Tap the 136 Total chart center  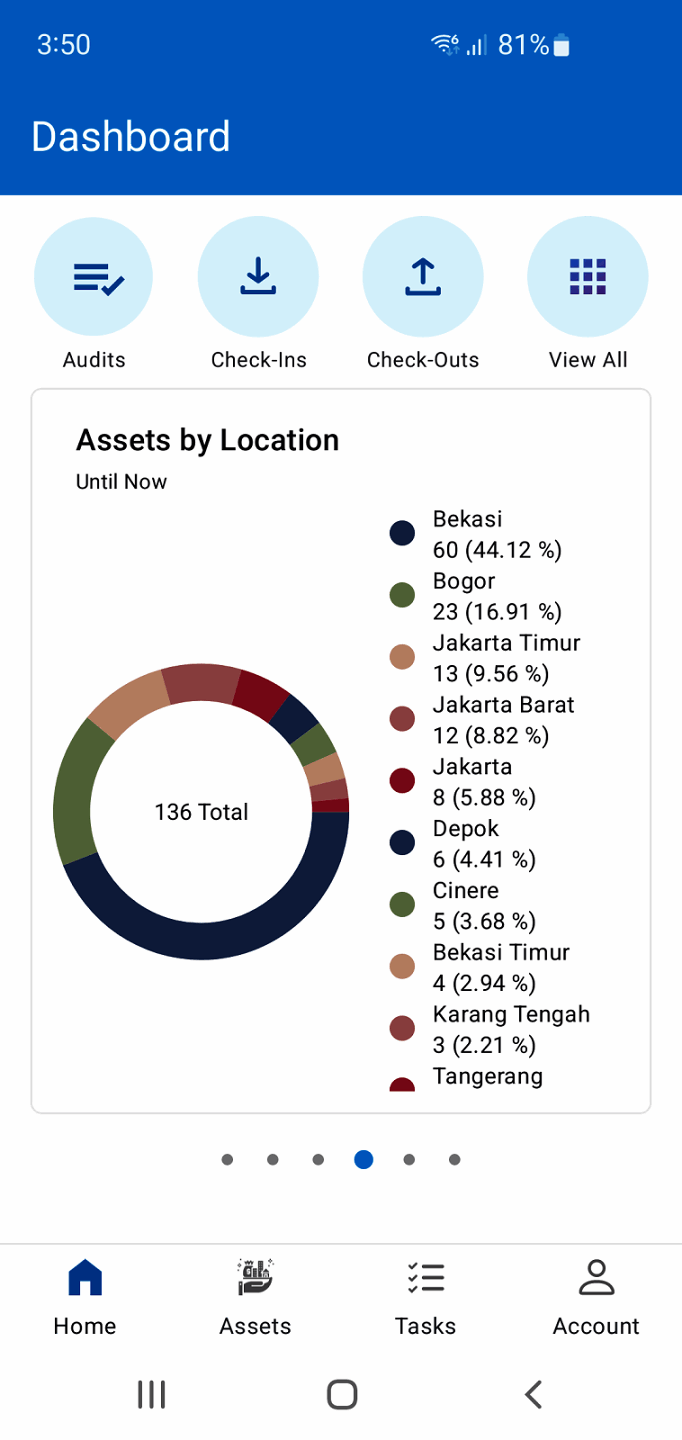point(201,812)
